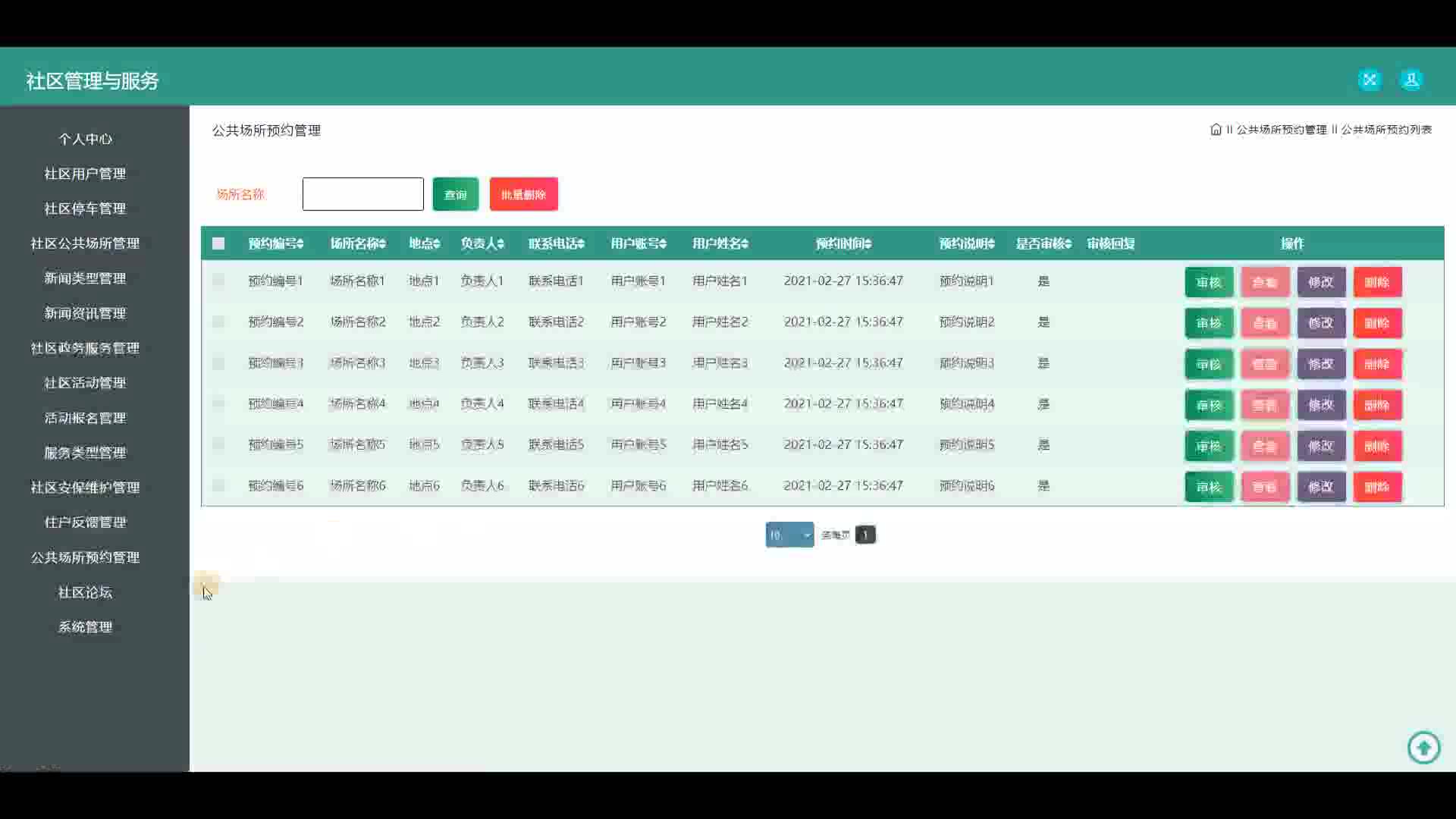Click the red 批量删除 button
Screen dimensions: 1456x819
tap(523, 194)
